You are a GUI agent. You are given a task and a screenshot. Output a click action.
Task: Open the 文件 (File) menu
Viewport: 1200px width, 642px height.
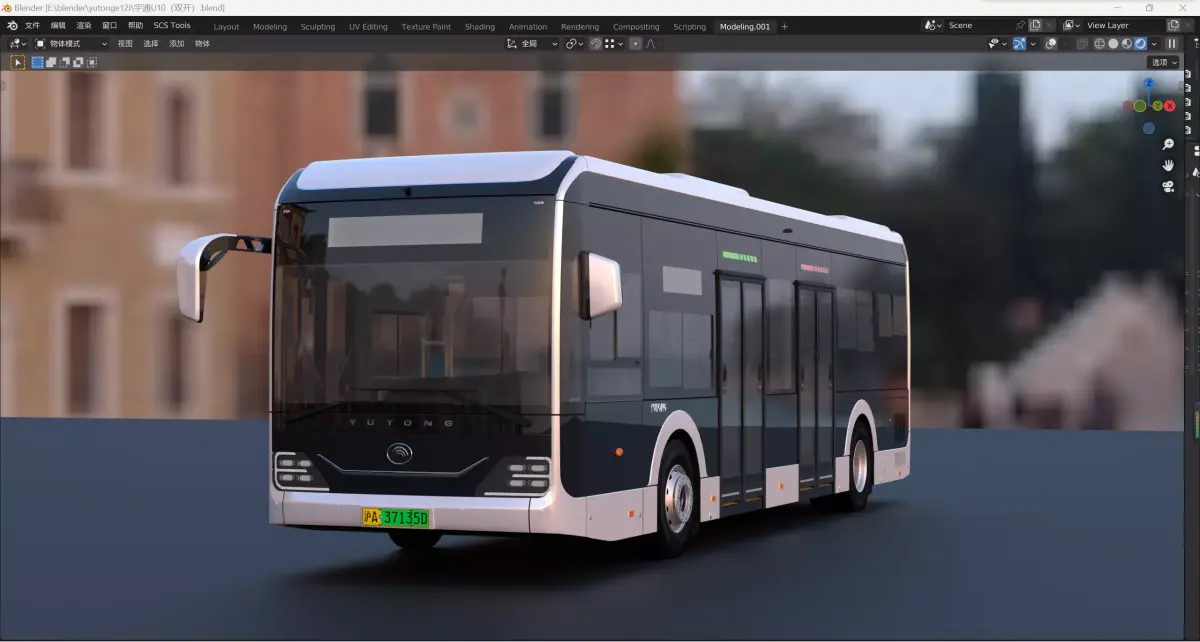click(x=33, y=26)
